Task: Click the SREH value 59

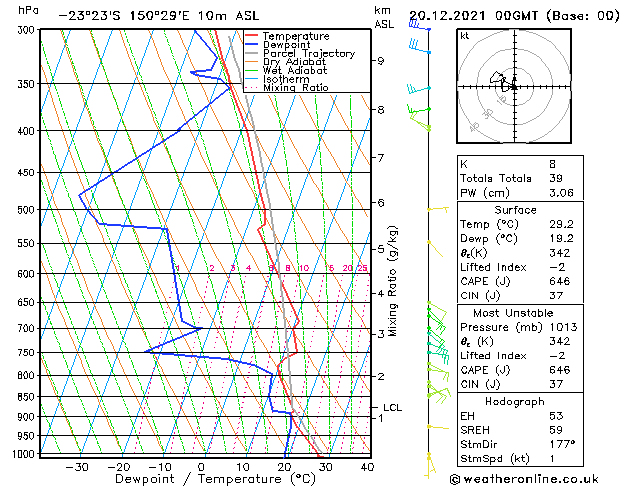Action: click(x=556, y=430)
